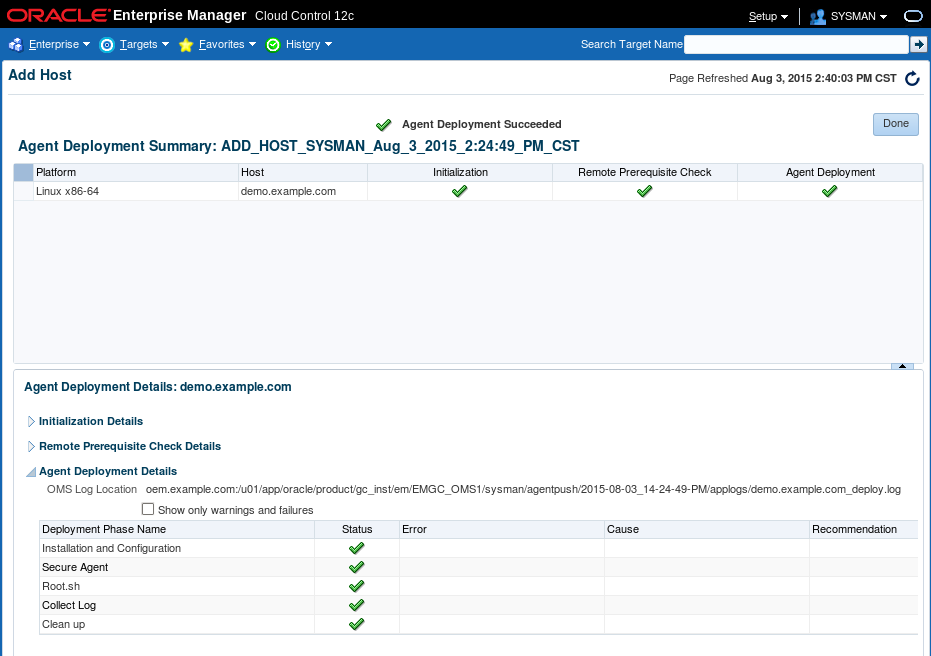Click the OMS Log Location path text
931x656 pixels.
(x=523, y=490)
